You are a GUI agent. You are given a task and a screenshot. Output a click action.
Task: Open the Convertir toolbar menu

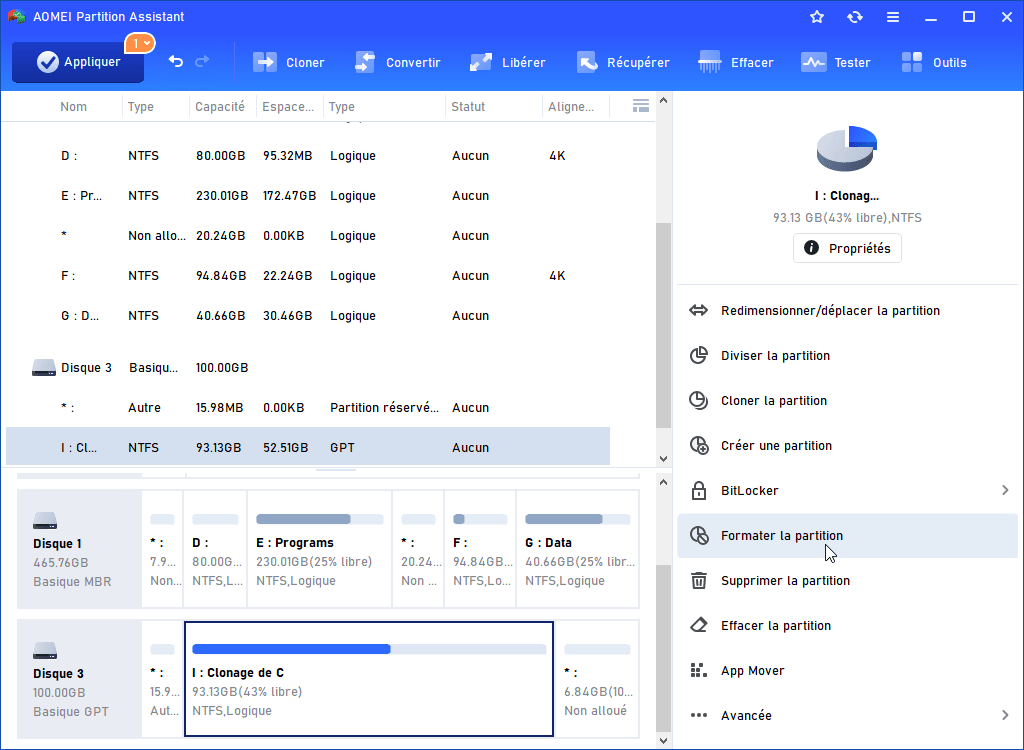point(397,62)
